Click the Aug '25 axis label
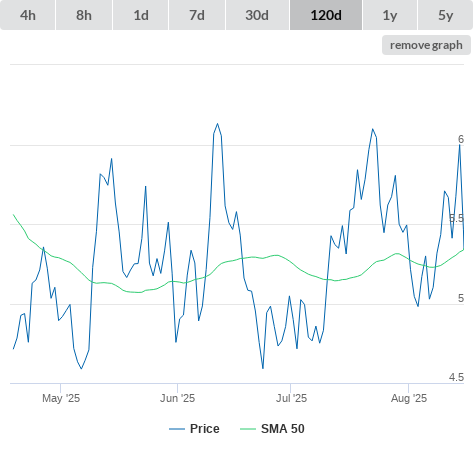474x455 pixels. pyautogui.click(x=409, y=398)
